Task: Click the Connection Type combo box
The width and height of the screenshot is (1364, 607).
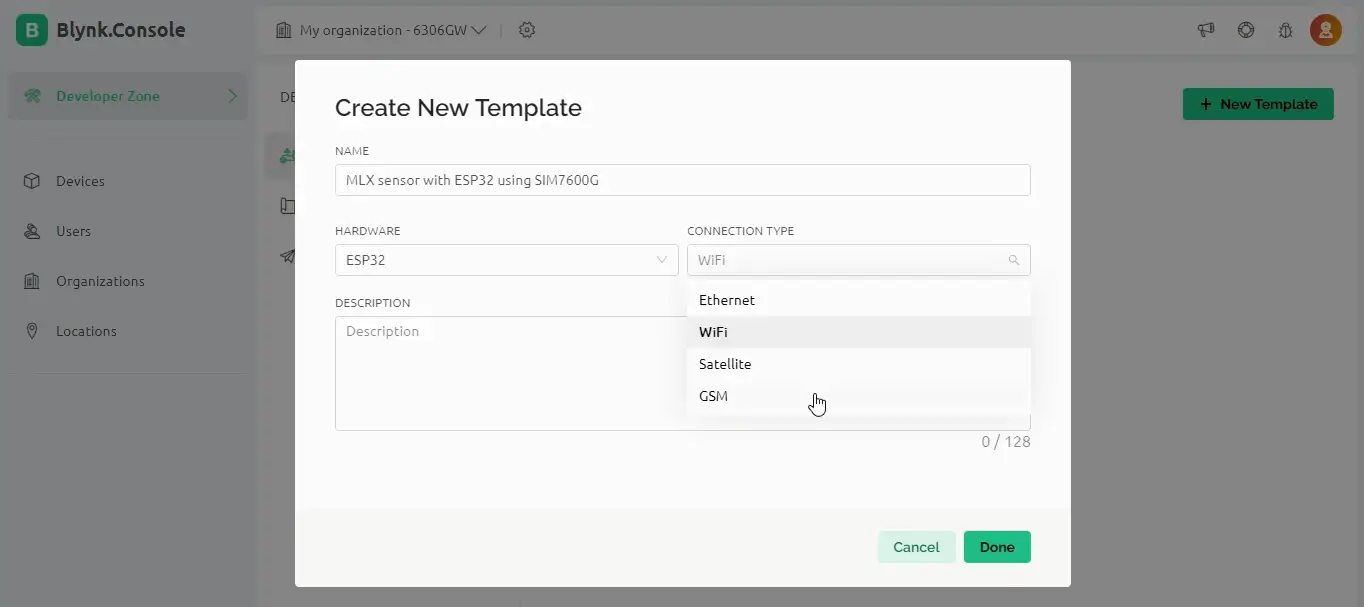Action: (858, 260)
